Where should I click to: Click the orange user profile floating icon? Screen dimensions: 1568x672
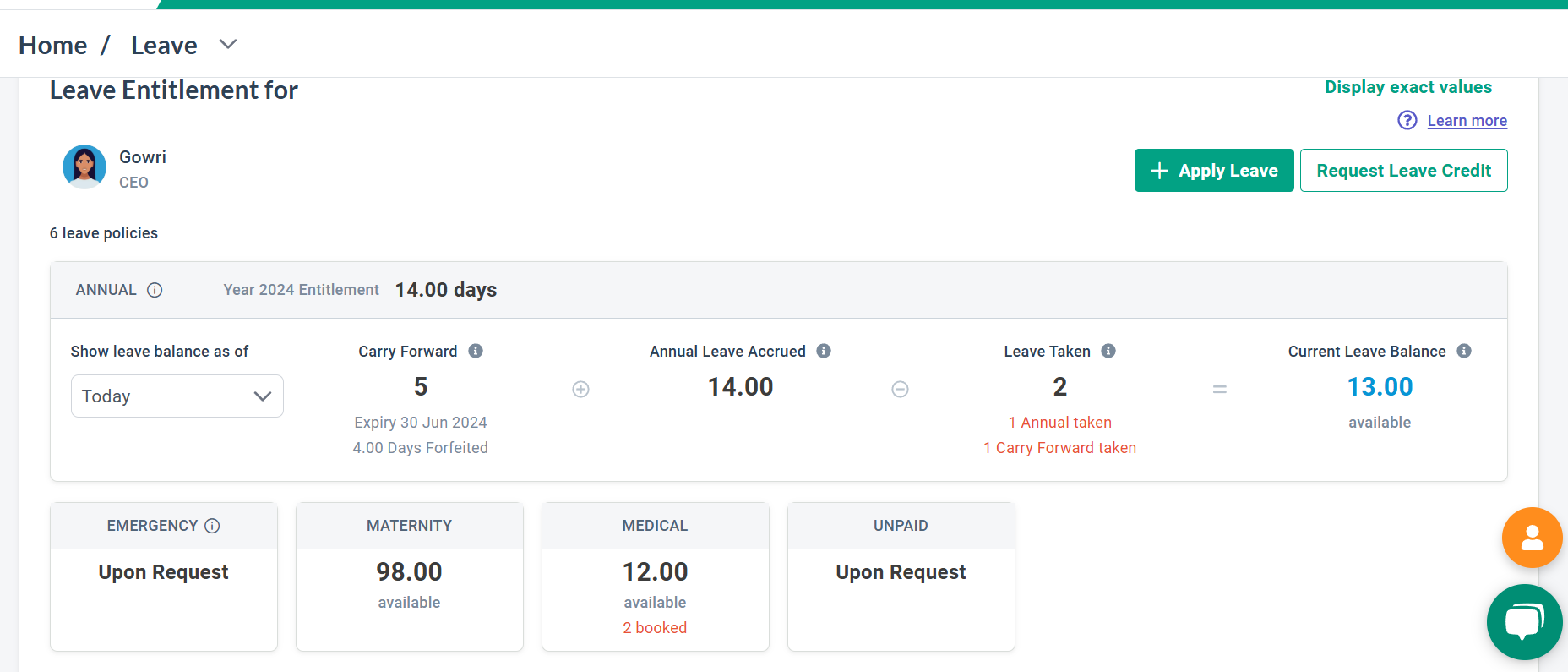point(1532,538)
